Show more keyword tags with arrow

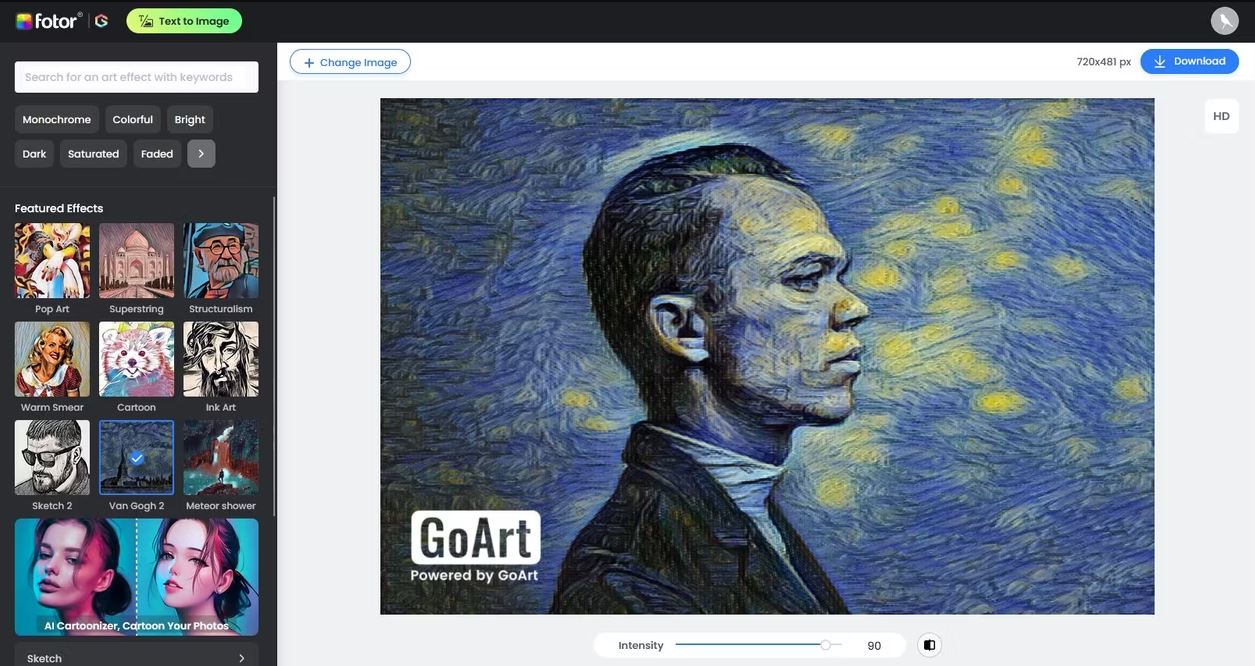201,154
